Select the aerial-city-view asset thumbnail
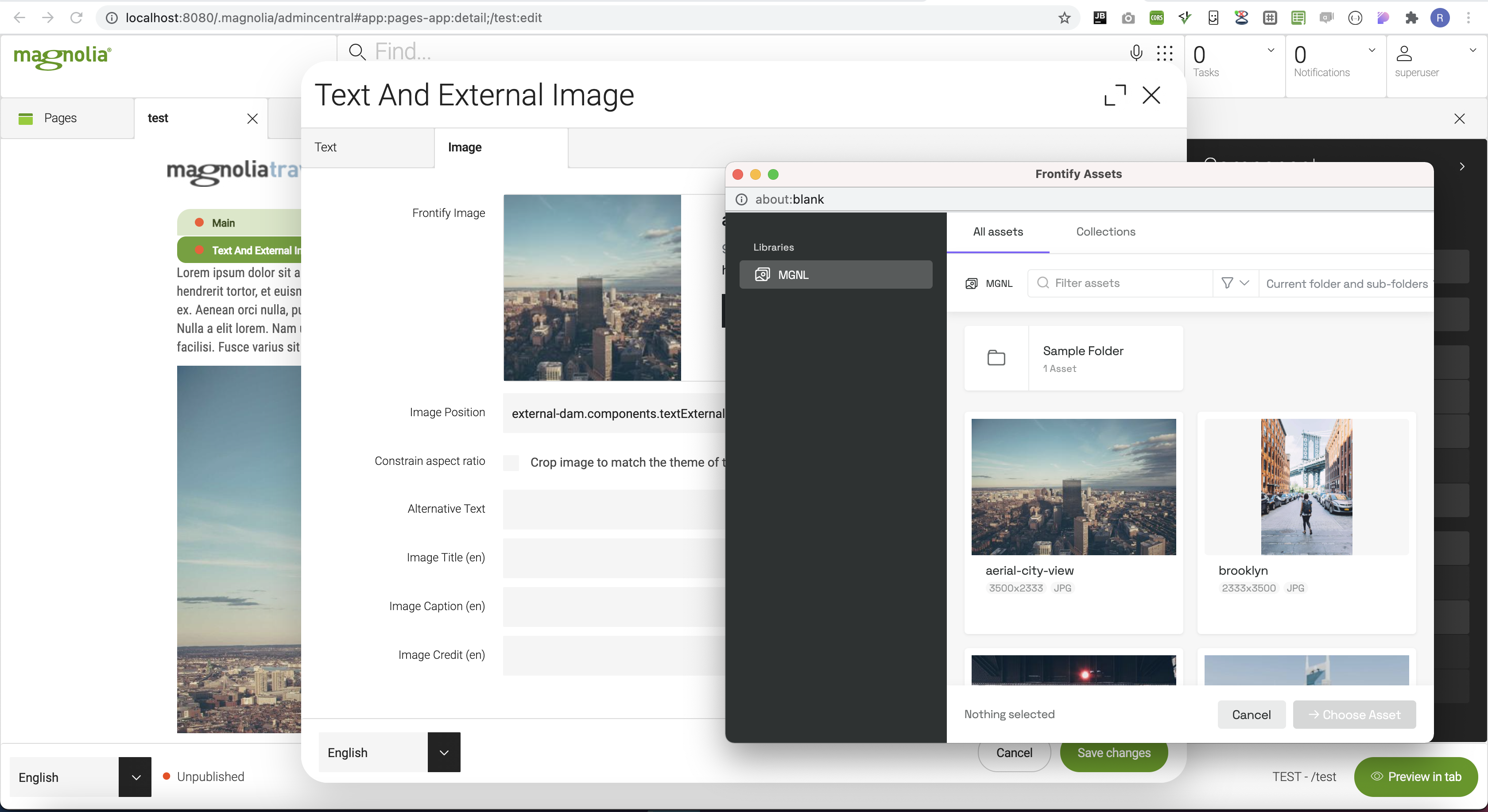Screen dimensions: 1488x812 (1073, 487)
